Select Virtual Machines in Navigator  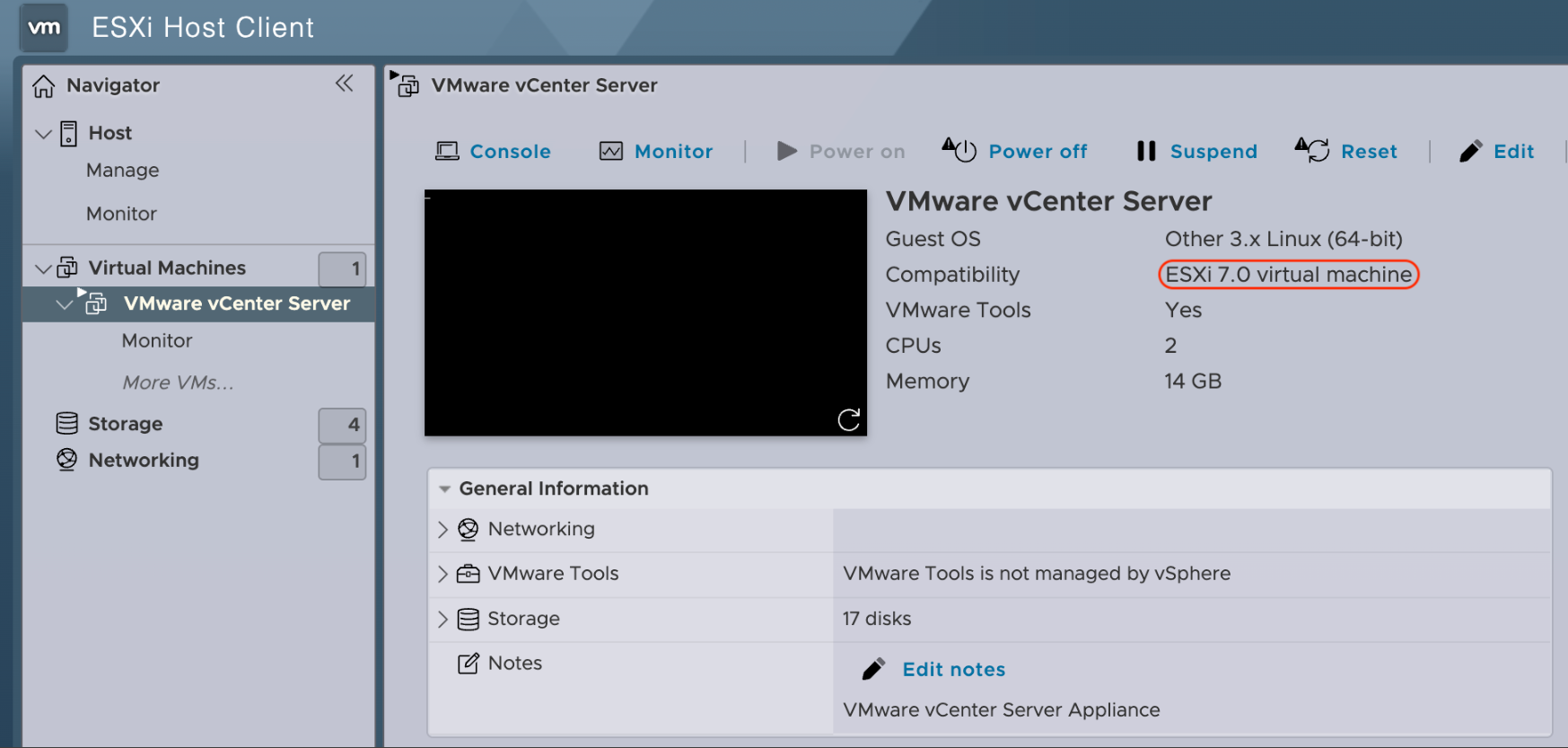click(x=167, y=268)
